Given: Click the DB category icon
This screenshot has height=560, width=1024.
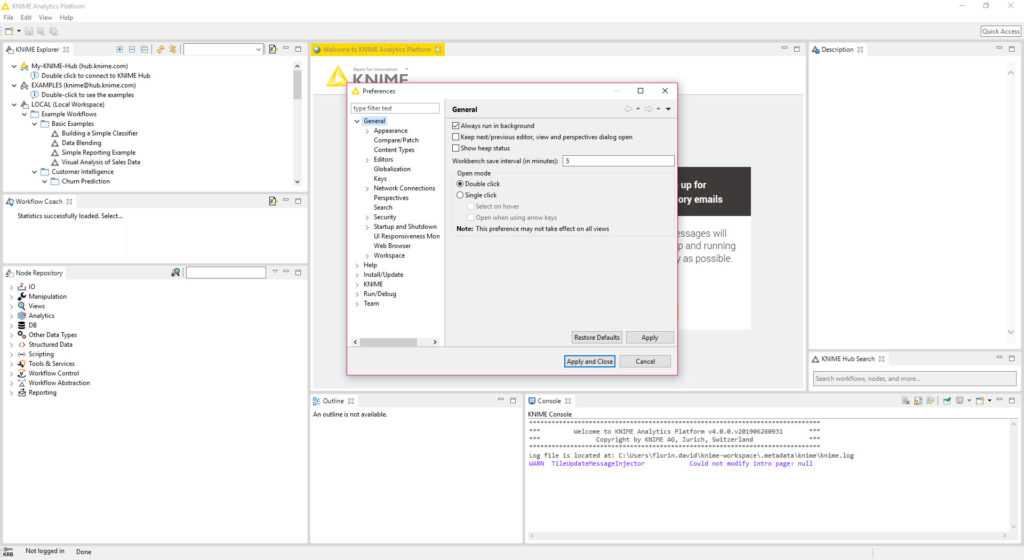Looking at the screenshot, I should click(22, 325).
